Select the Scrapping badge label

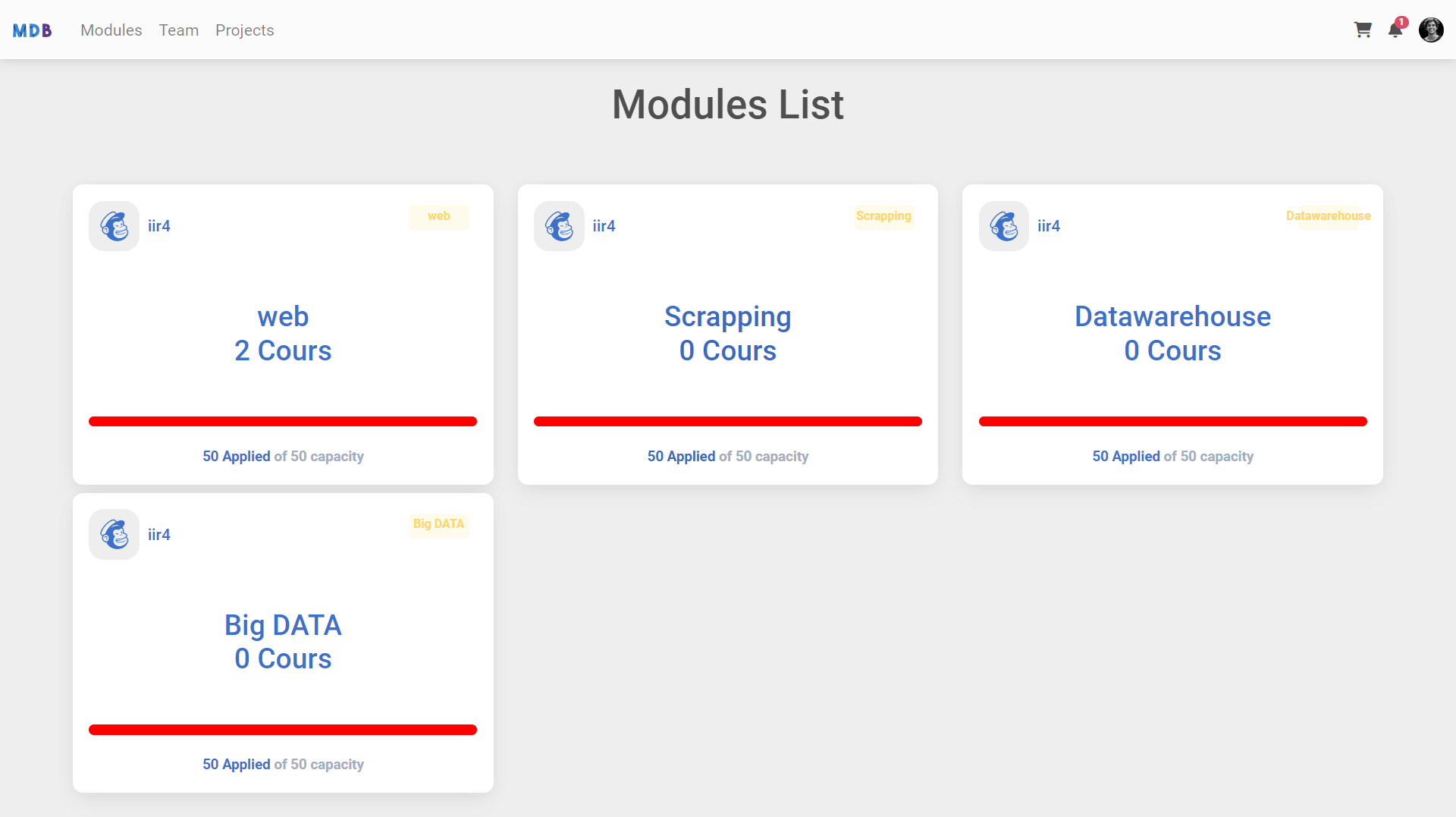tap(883, 216)
